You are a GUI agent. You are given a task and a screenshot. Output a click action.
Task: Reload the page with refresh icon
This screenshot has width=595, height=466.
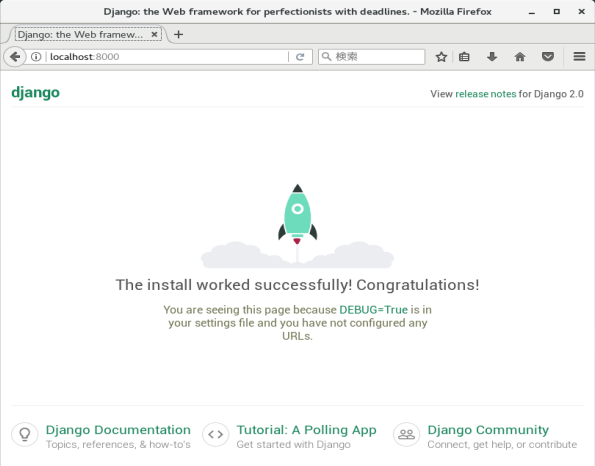click(300, 57)
